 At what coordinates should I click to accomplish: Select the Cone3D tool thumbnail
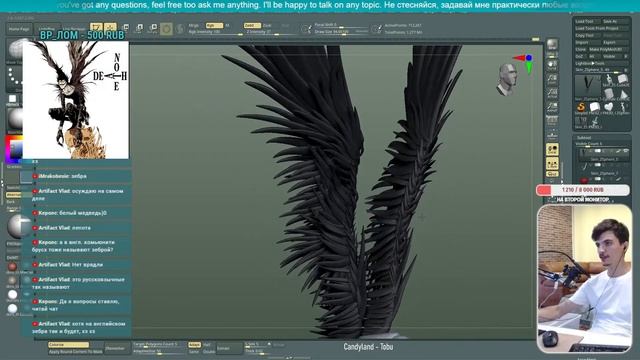(623, 94)
